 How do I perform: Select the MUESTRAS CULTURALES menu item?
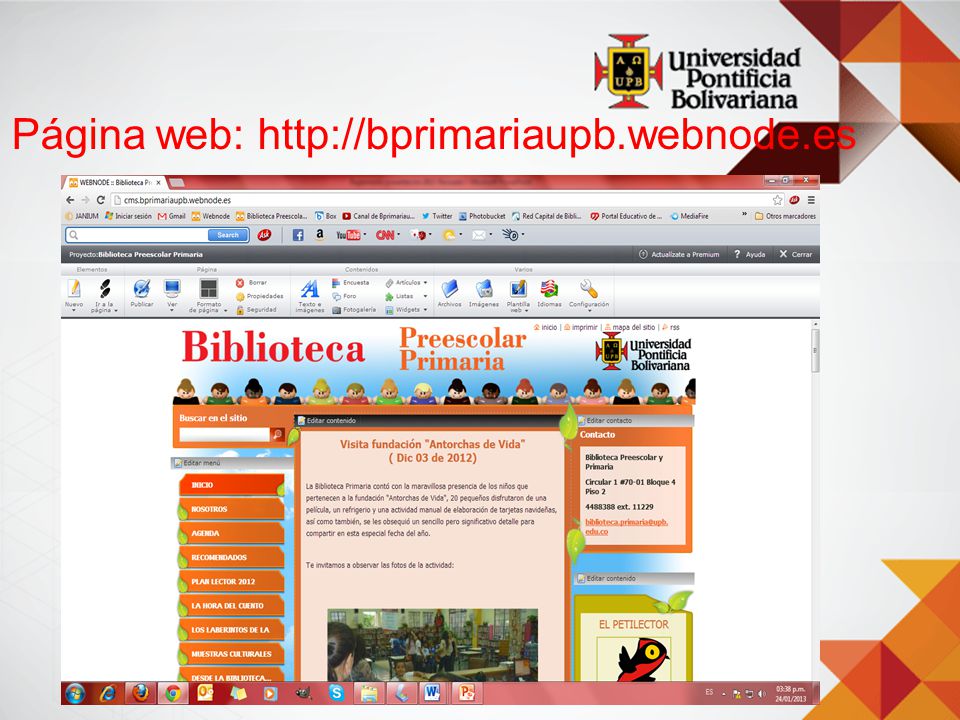coord(231,654)
